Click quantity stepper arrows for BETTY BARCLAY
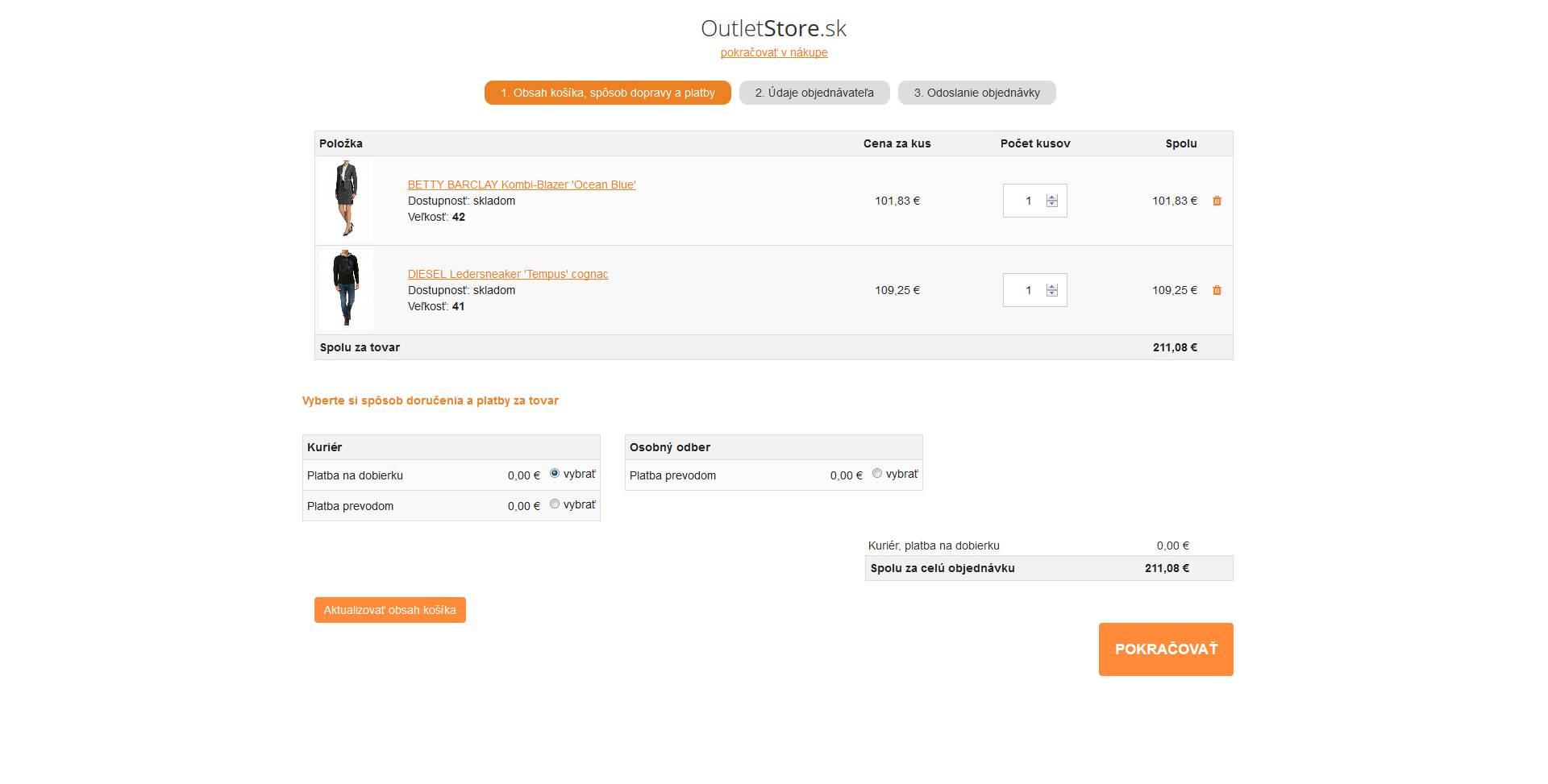This screenshot has height=784, width=1548. [x=1051, y=201]
